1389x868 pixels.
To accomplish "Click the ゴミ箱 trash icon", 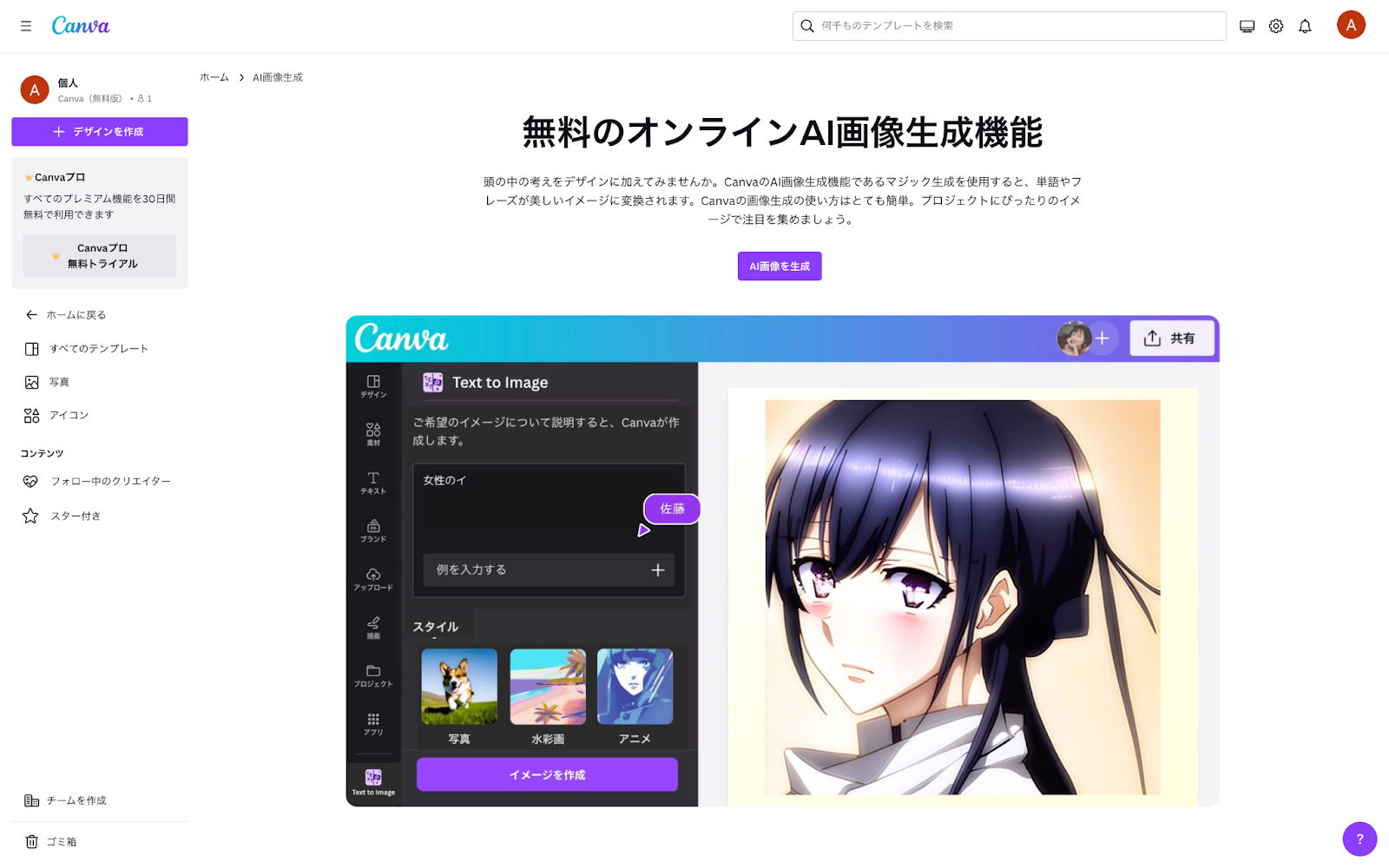I will (x=32, y=842).
